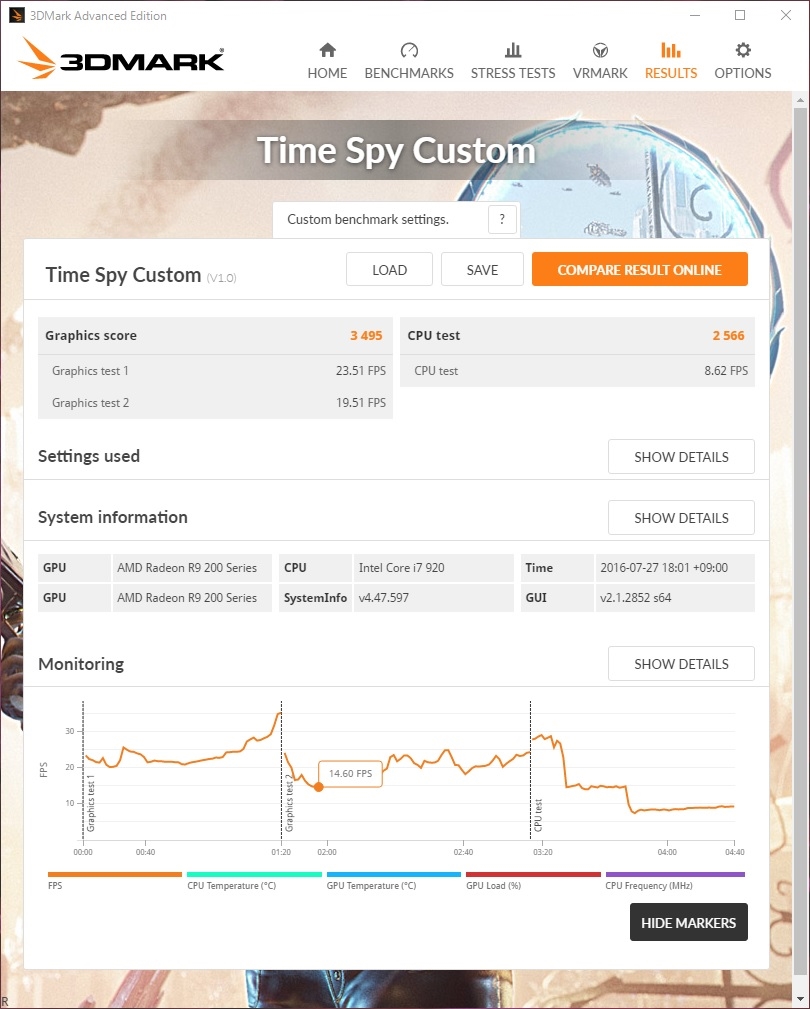Click the LOAD button

point(389,269)
